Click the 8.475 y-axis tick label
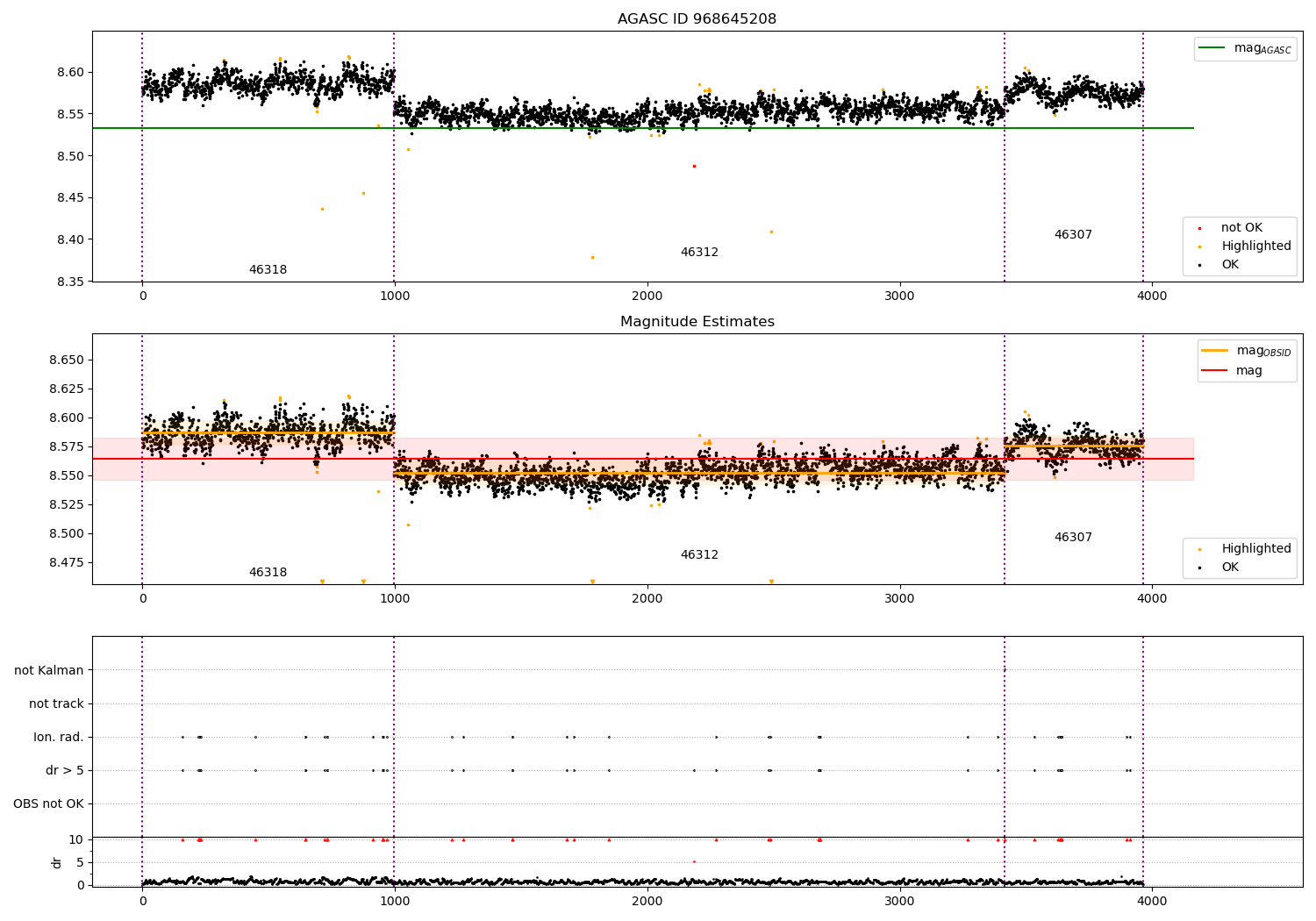The height and width of the screenshot is (921, 1316). click(66, 563)
